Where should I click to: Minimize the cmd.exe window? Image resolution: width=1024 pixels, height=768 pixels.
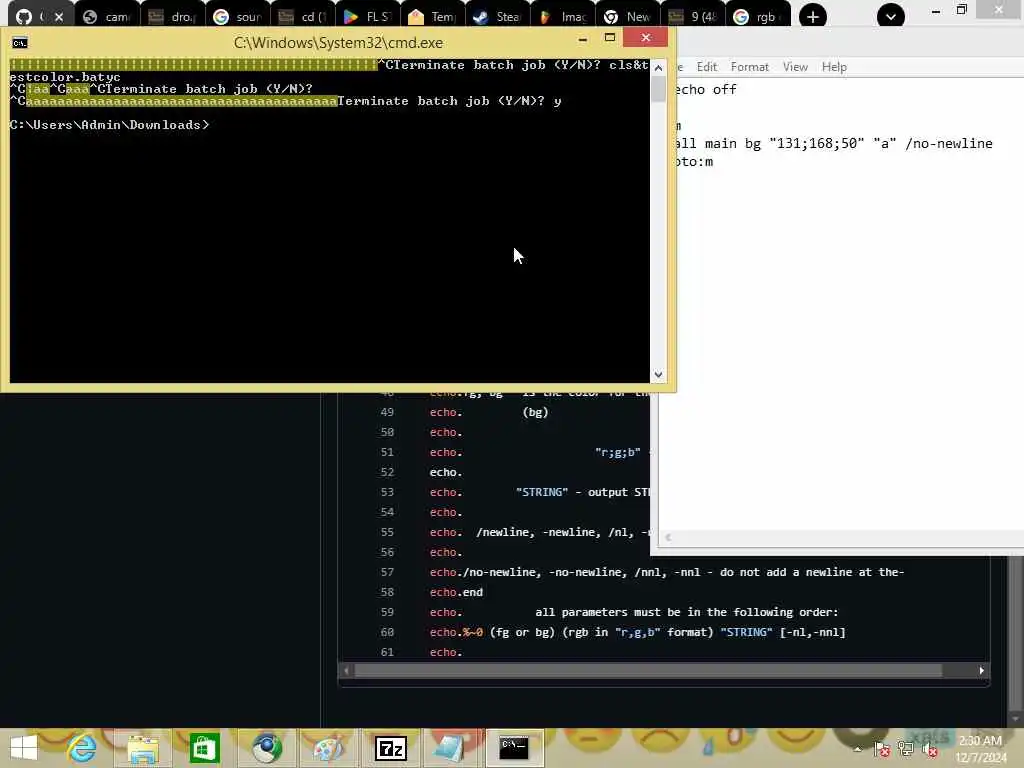click(583, 39)
